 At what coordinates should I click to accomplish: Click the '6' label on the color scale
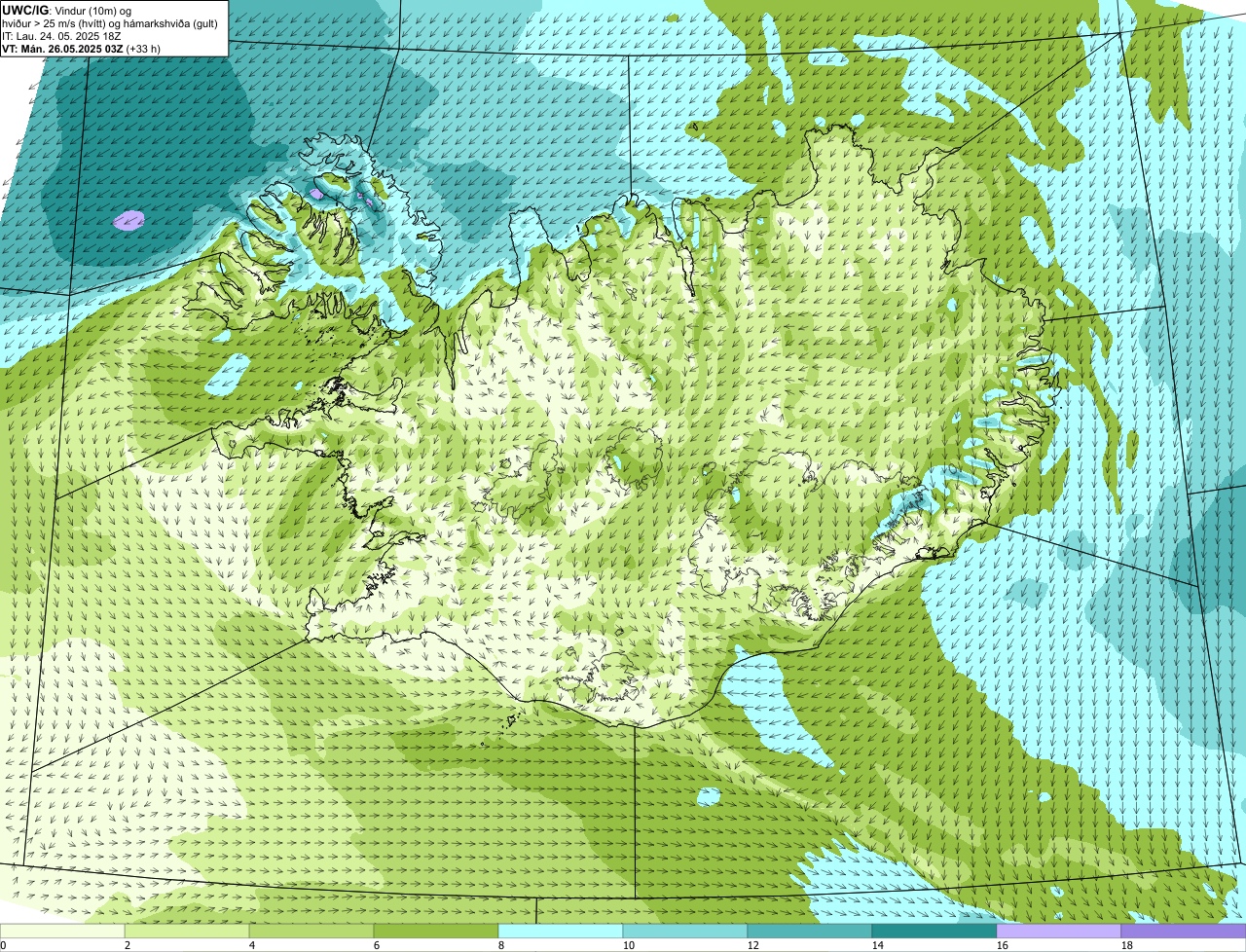(377, 945)
